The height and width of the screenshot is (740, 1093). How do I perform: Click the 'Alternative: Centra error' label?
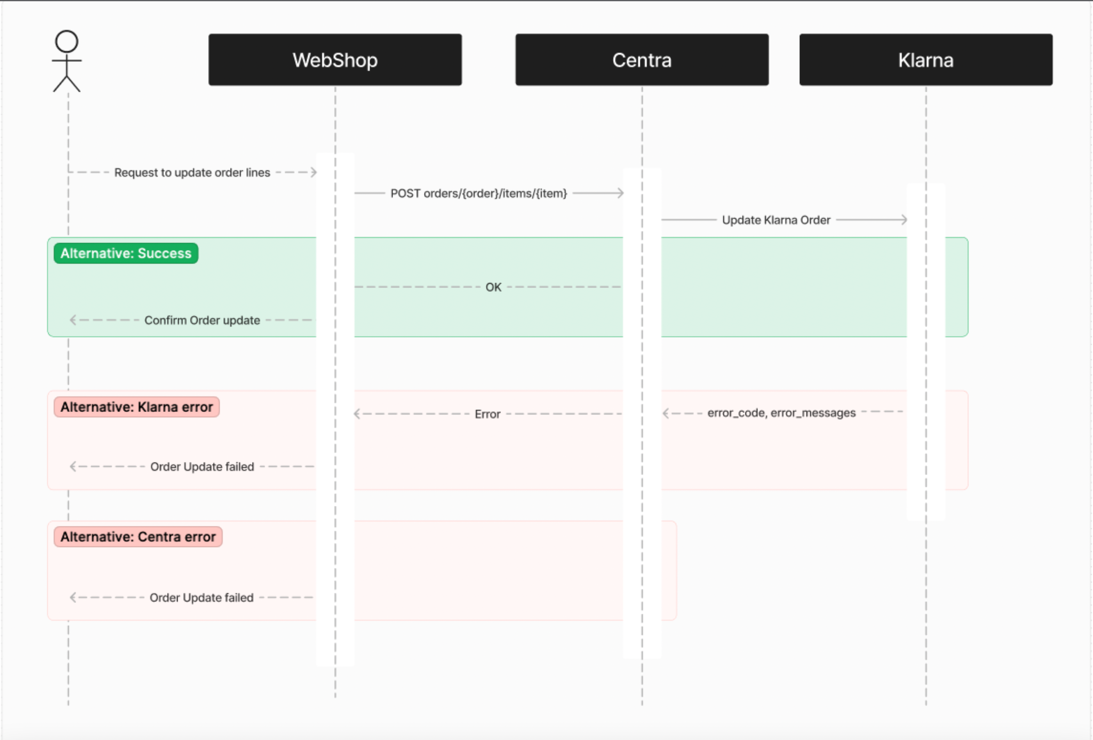138,537
